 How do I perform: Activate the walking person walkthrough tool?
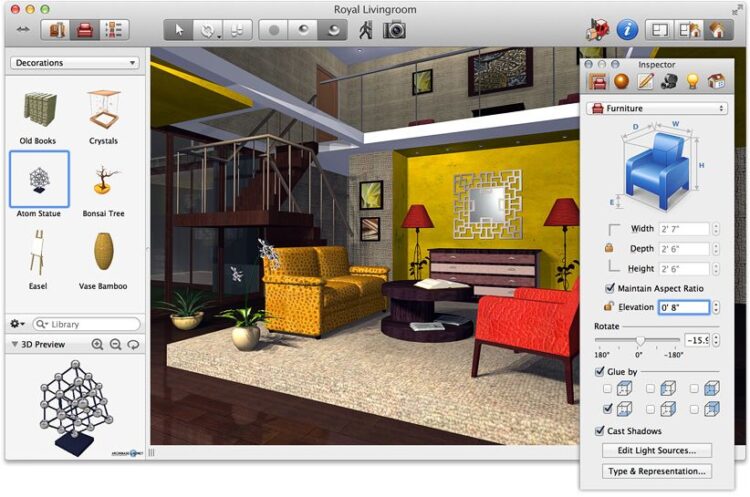pos(366,30)
